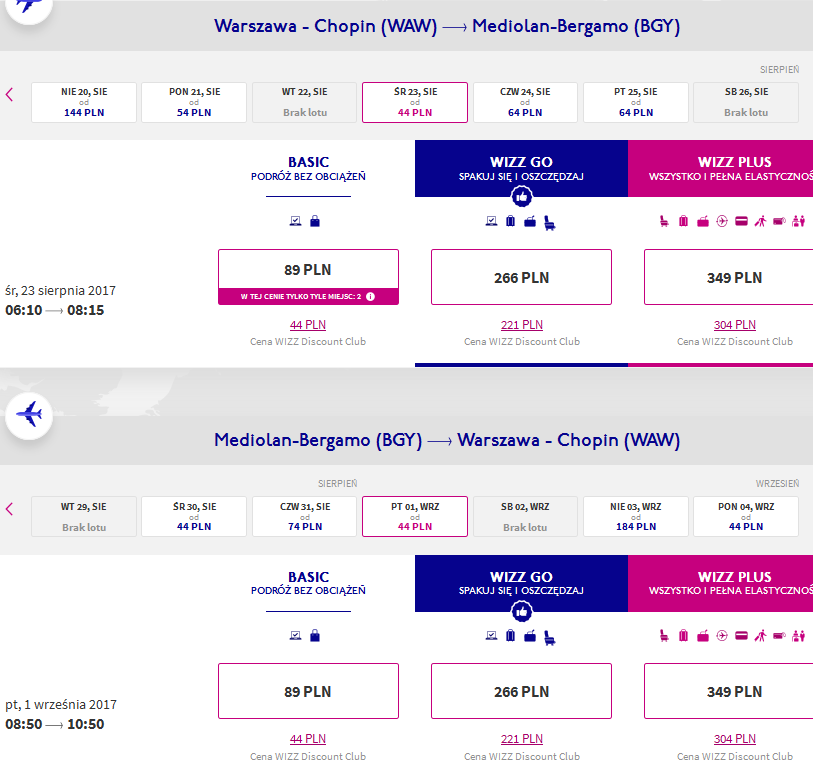Open the outbound 44 PLN Discount Club price link
This screenshot has height=769, width=813.
(x=308, y=325)
